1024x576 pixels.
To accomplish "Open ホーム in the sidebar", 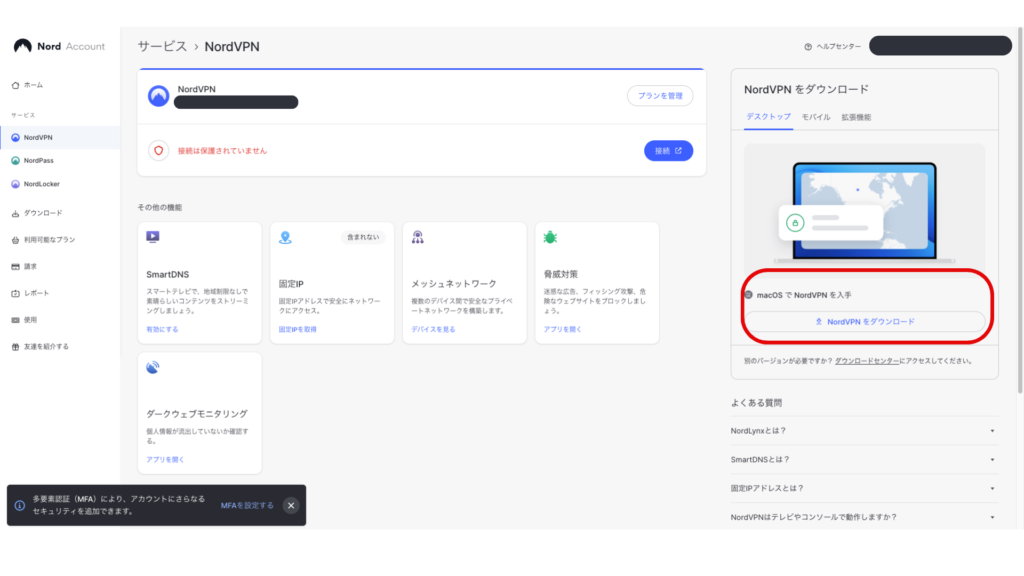I will (x=33, y=85).
